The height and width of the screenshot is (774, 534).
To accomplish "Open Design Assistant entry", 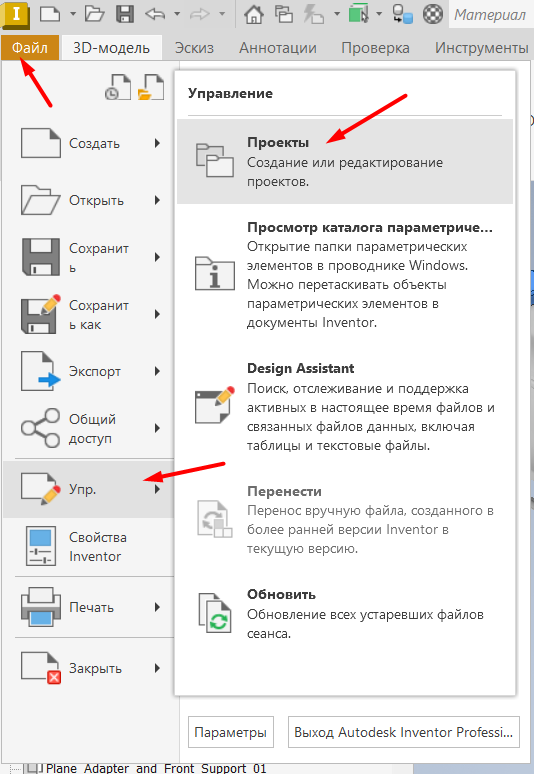I will coord(345,407).
